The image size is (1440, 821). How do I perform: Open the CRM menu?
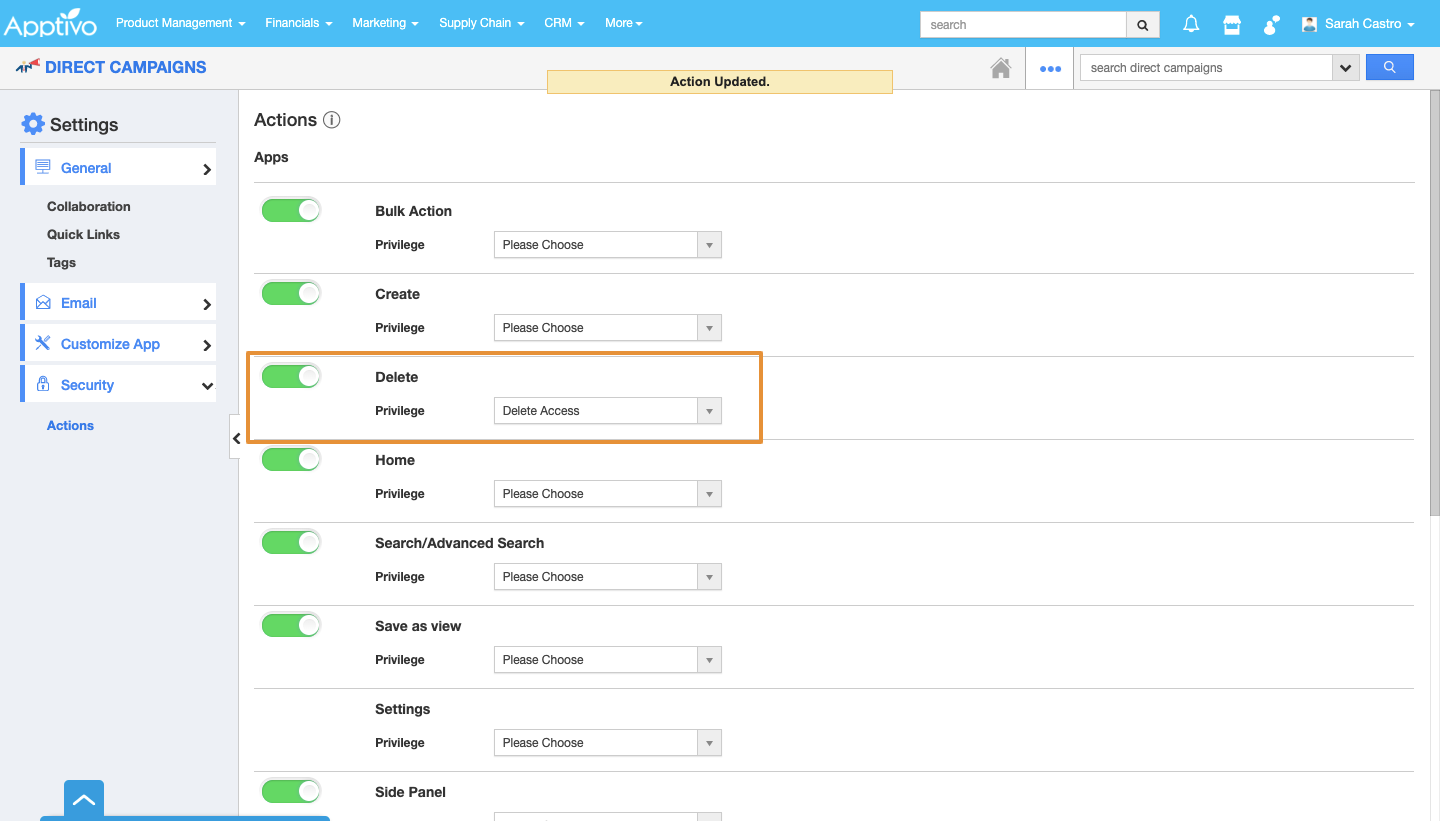[564, 23]
